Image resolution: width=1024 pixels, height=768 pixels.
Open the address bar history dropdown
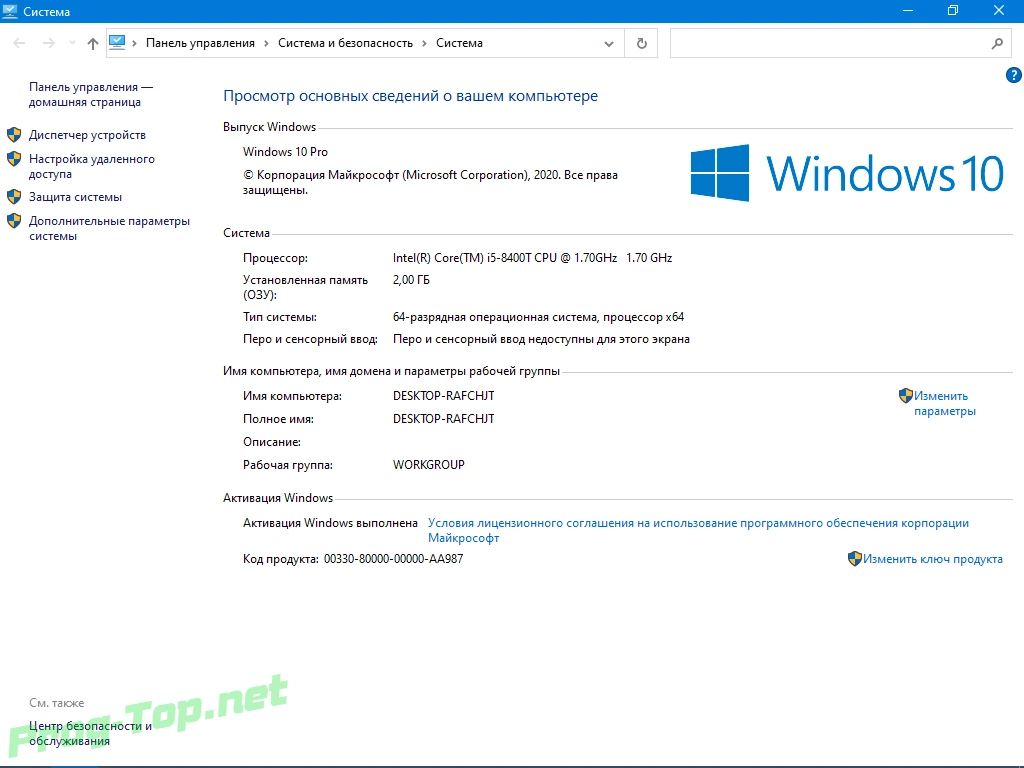tap(609, 44)
